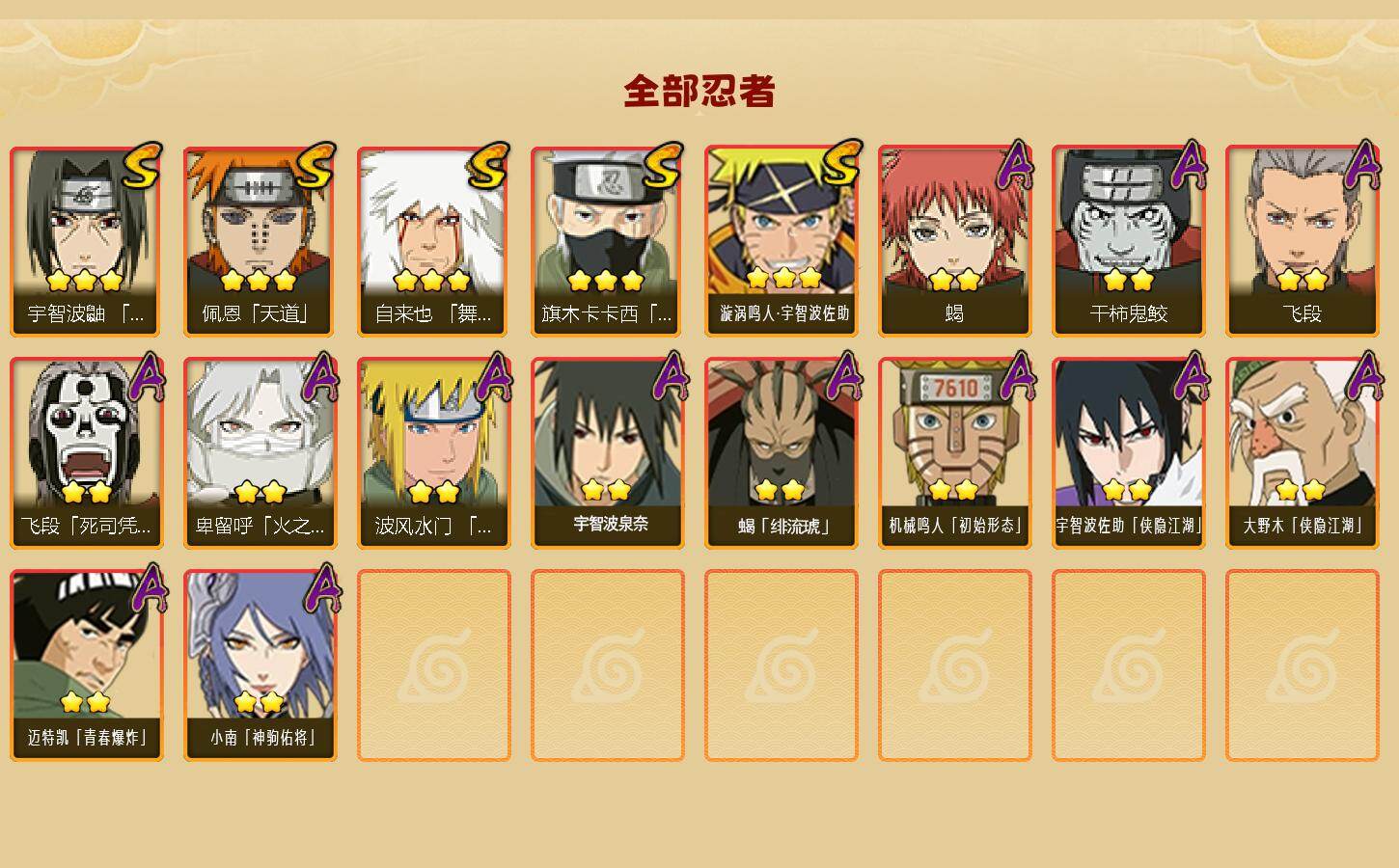Choose the blond 波风水门 card
Viewport: 1399px width, 868px height.
(433, 453)
